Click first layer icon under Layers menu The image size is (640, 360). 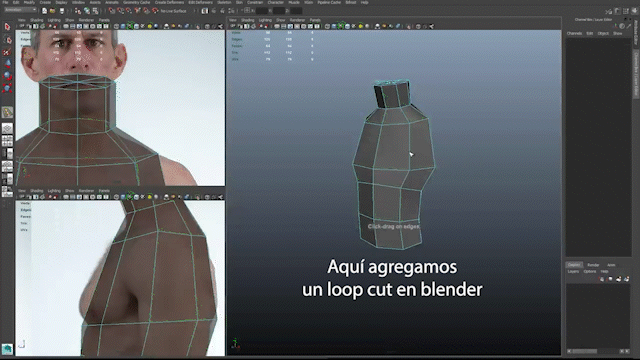[x=602, y=279]
